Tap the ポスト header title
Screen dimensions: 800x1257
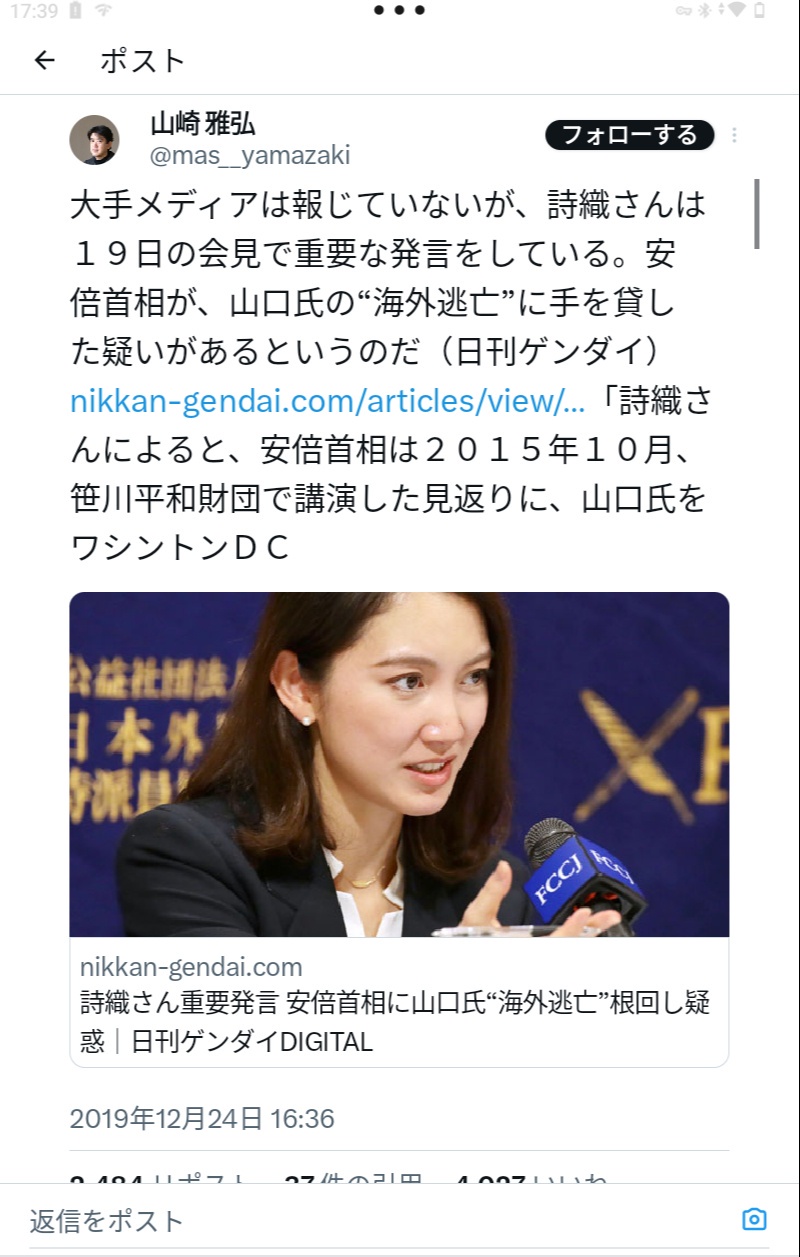(143, 60)
